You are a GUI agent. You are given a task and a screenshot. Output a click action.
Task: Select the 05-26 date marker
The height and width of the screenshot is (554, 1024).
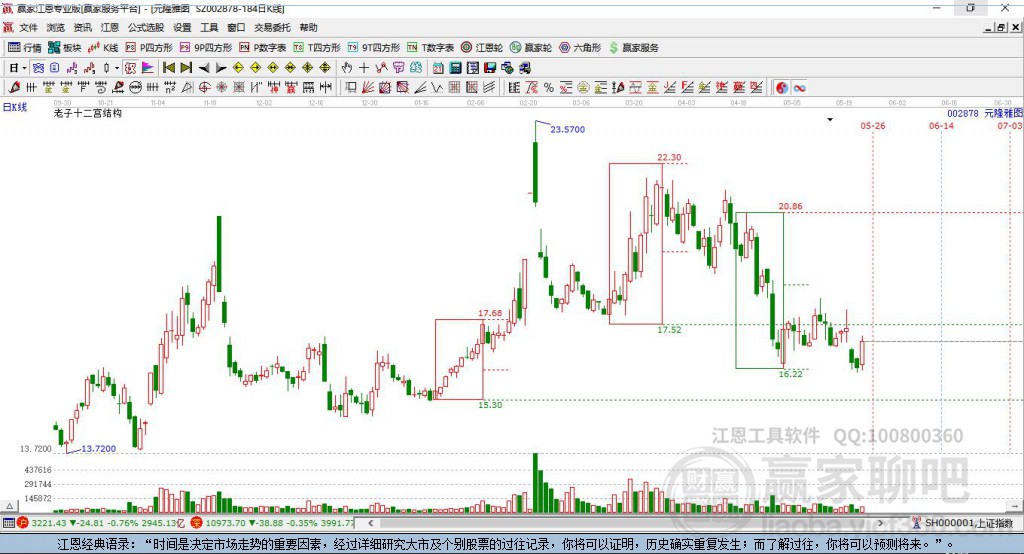pyautogui.click(x=872, y=126)
